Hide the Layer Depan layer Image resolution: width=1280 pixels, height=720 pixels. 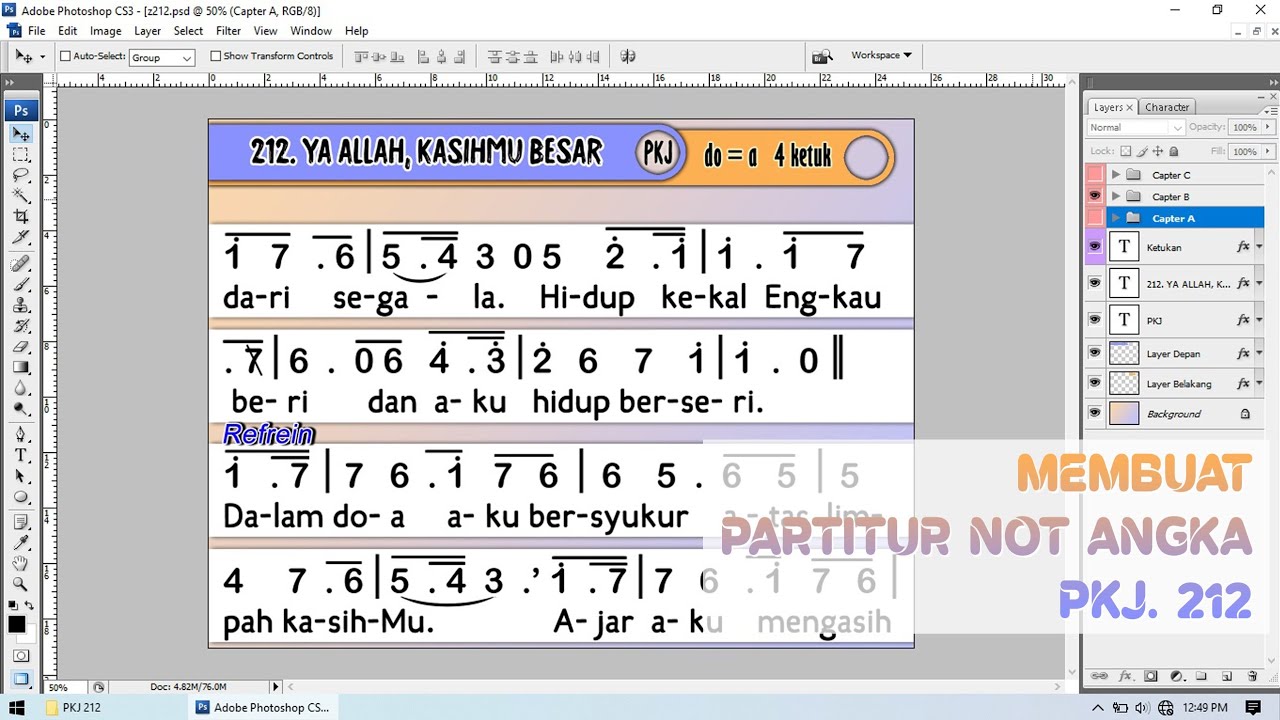coord(1095,353)
